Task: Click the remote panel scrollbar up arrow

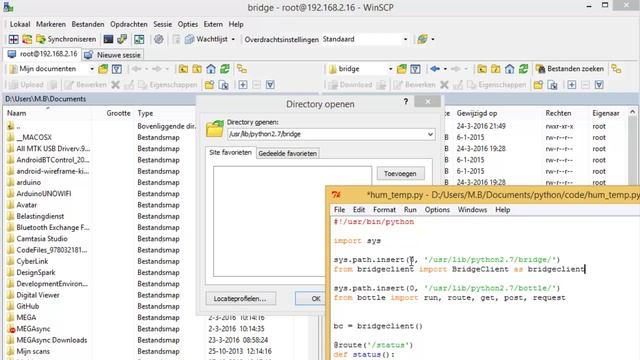Action: point(633,111)
